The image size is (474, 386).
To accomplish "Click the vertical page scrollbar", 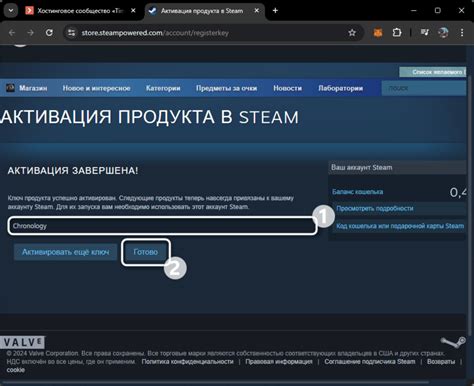I will click(470, 204).
